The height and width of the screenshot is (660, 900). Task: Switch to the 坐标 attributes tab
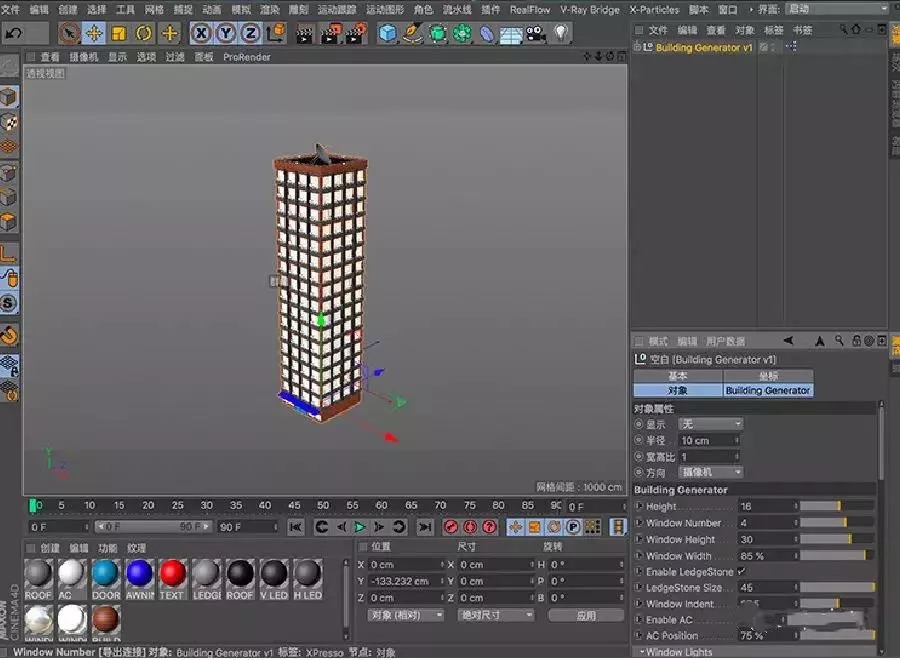click(768, 376)
